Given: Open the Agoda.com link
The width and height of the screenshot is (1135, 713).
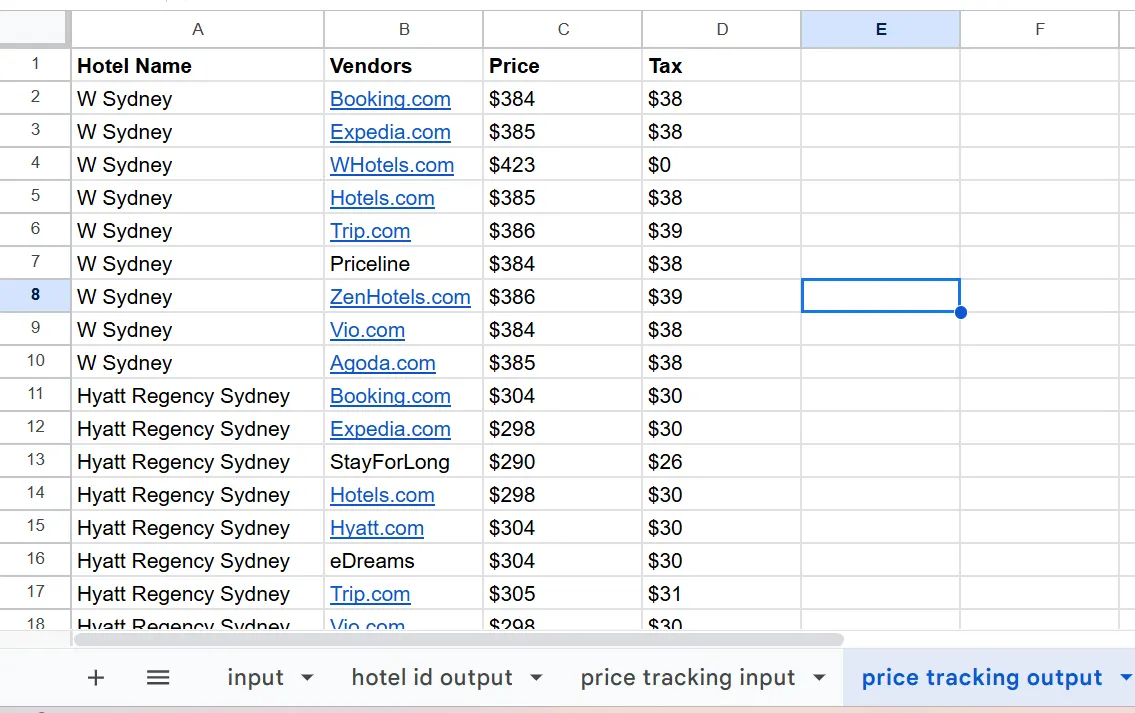Looking at the screenshot, I should [383, 363].
